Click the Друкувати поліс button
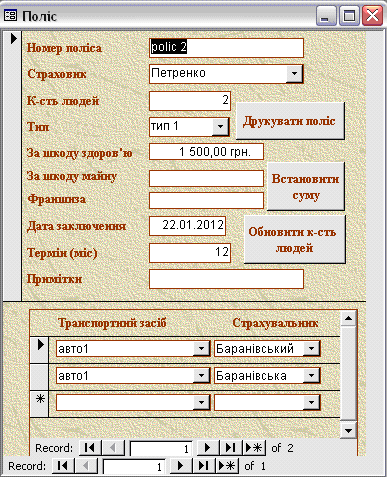 (x=290, y=121)
